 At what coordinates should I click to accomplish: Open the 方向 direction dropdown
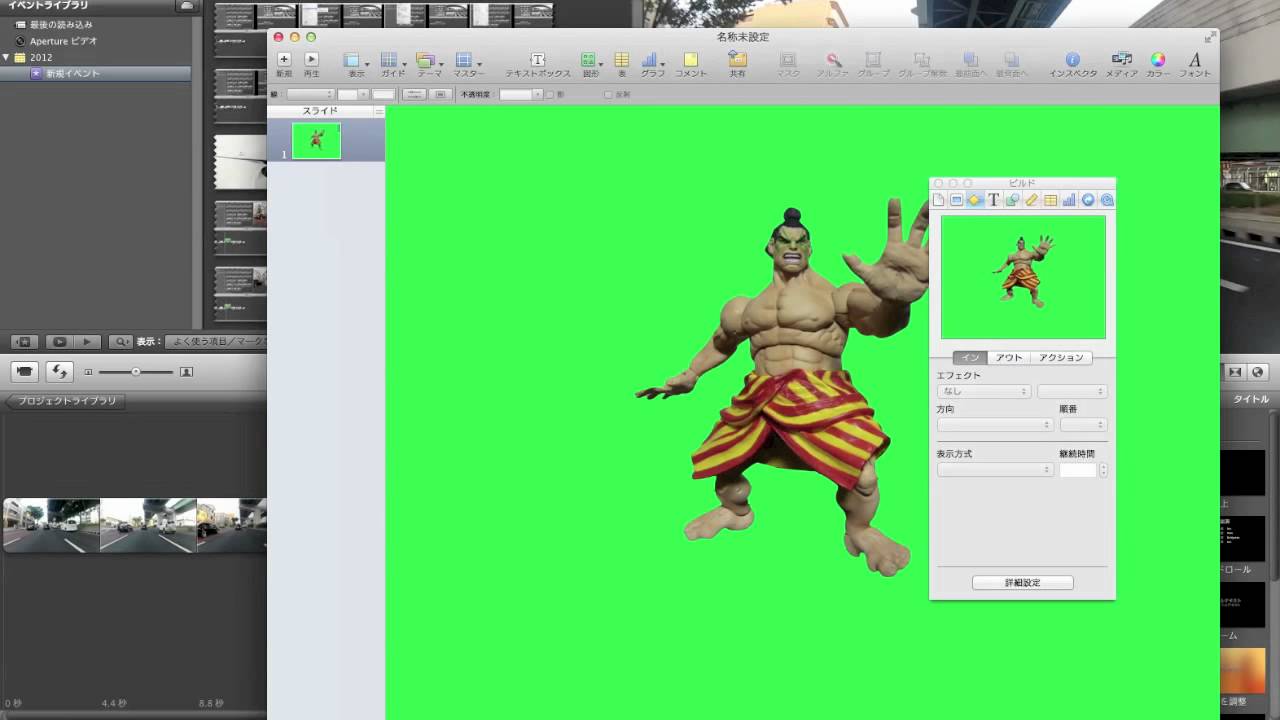click(x=995, y=424)
